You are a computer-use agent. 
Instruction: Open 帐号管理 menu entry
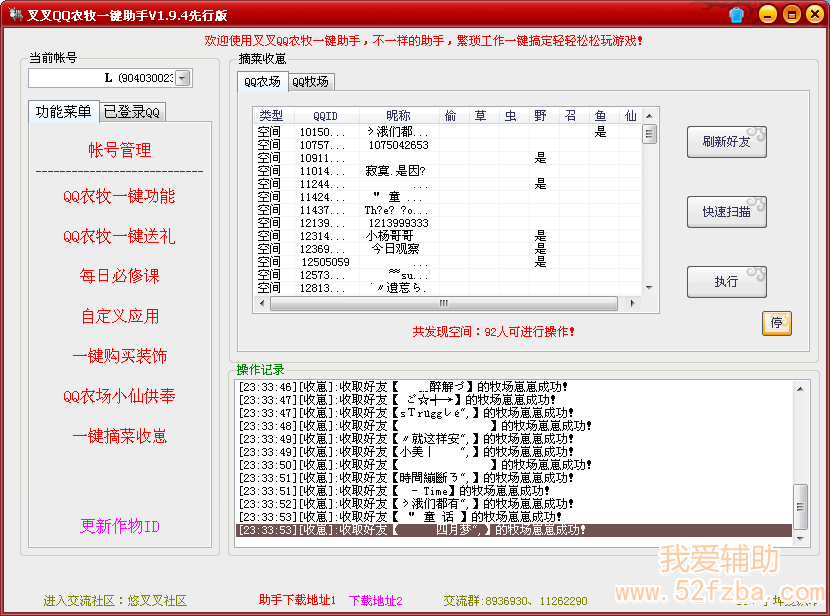pyautogui.click(x=120, y=150)
